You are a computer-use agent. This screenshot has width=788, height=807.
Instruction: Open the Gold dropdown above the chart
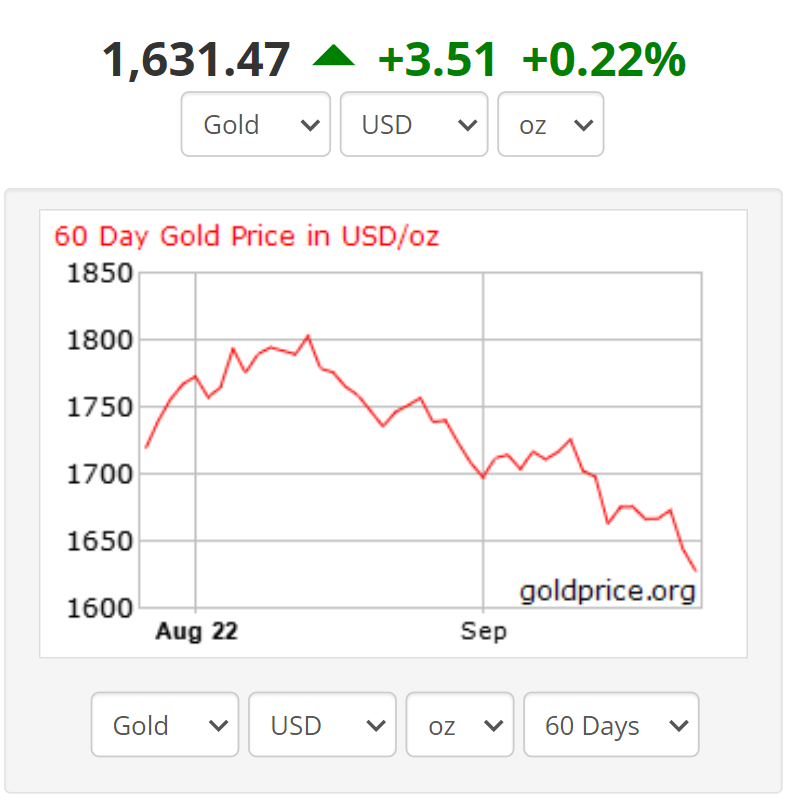[255, 125]
